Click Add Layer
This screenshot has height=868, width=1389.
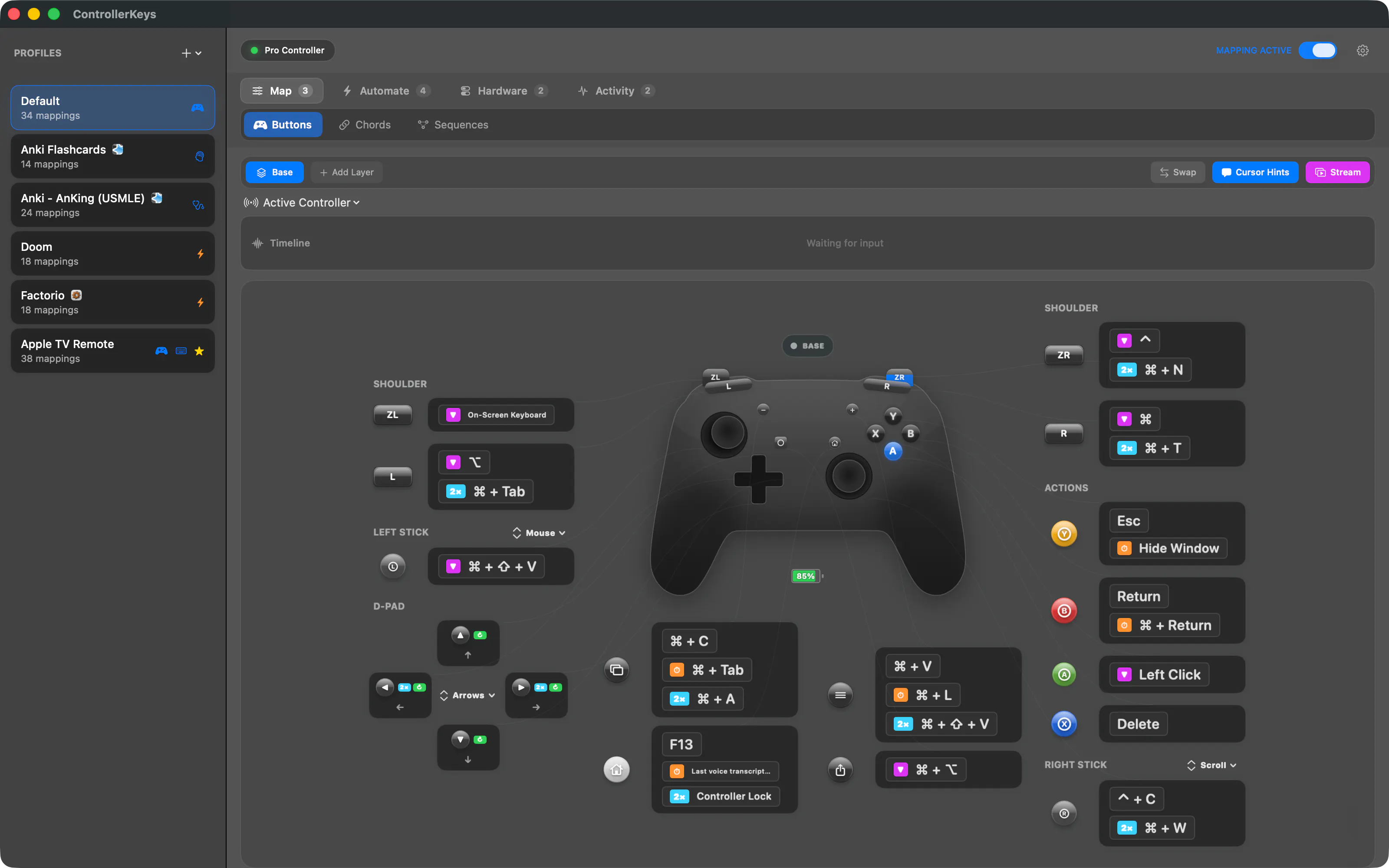[347, 172]
